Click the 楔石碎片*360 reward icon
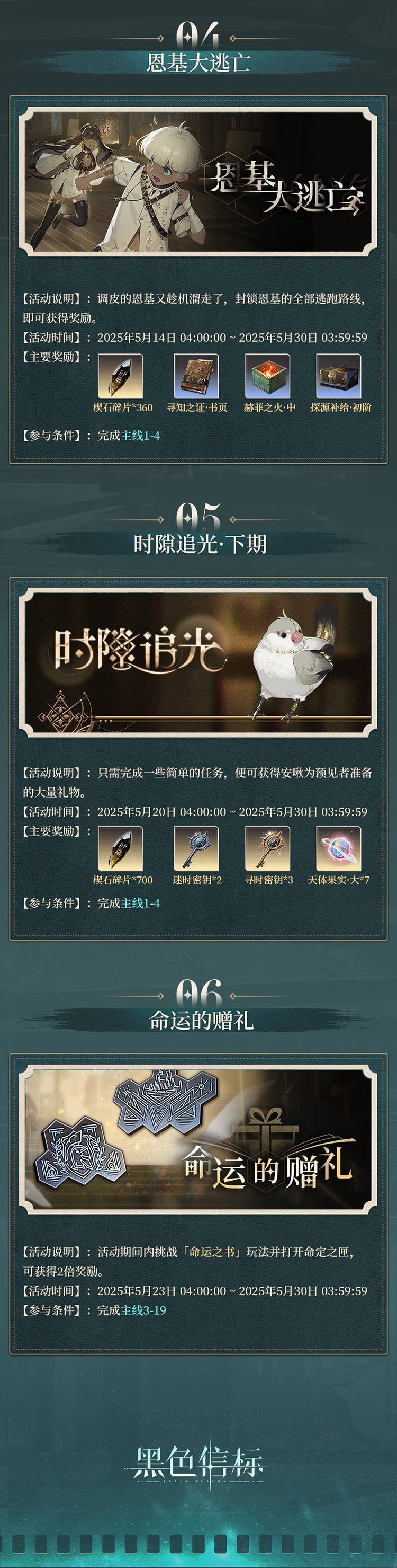 tap(120, 376)
